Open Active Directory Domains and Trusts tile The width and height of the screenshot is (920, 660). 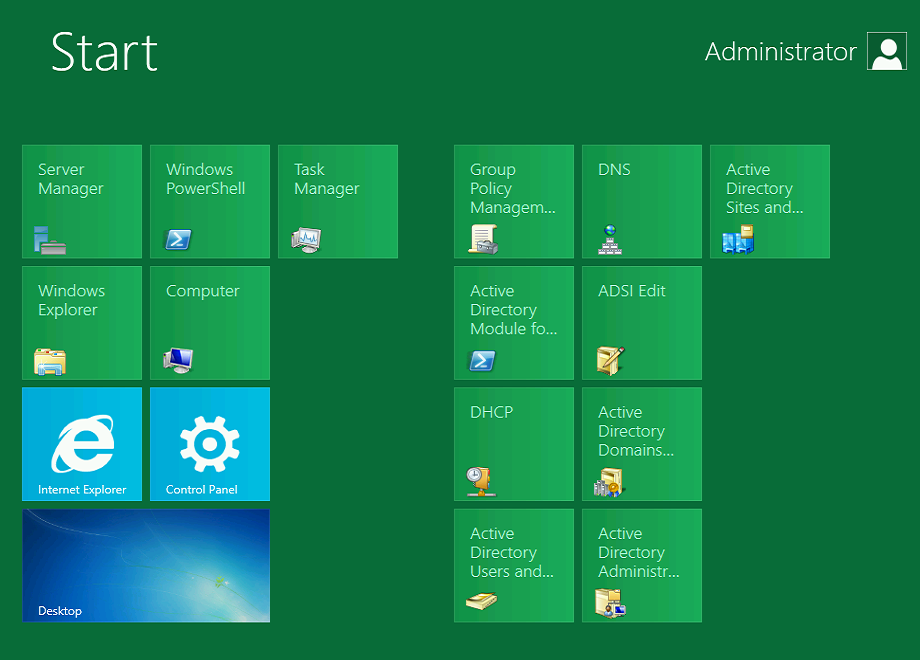click(642, 444)
